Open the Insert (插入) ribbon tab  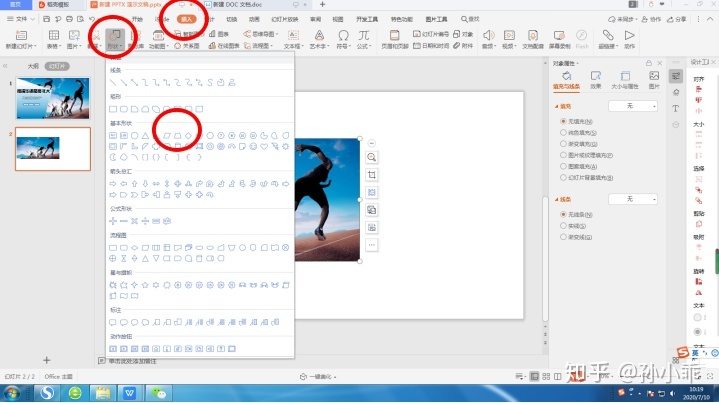click(x=187, y=19)
